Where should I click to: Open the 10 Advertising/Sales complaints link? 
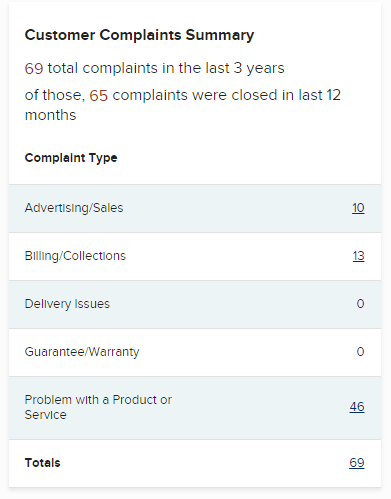coord(358,208)
